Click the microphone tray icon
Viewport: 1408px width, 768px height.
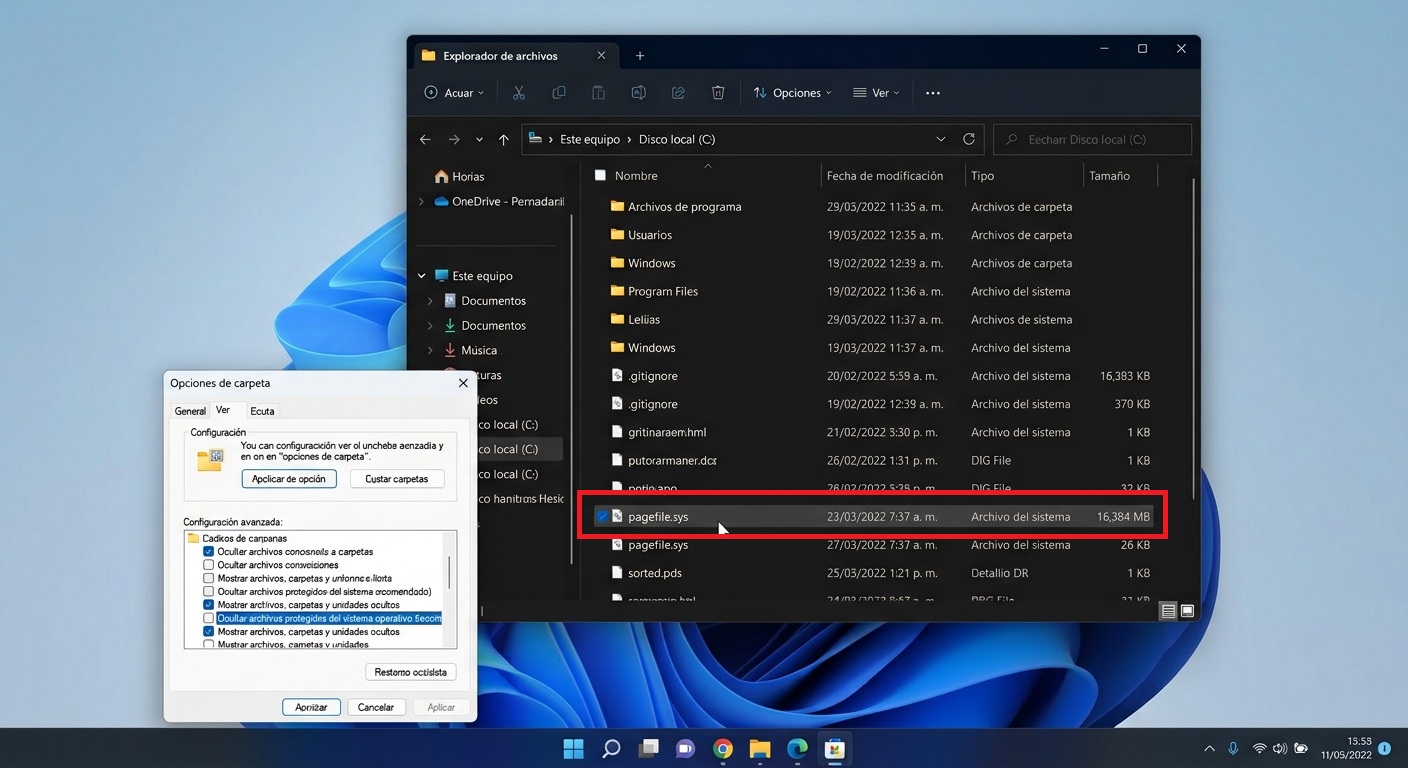point(1233,748)
